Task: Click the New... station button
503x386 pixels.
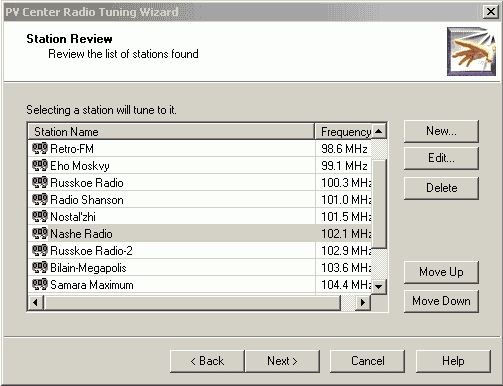Action: click(441, 131)
